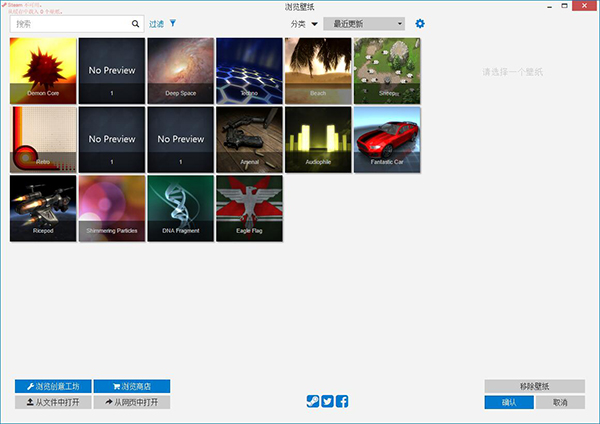The width and height of the screenshot is (600, 424).
Task: Expand the 分类 category arrow
Action: pos(315,24)
